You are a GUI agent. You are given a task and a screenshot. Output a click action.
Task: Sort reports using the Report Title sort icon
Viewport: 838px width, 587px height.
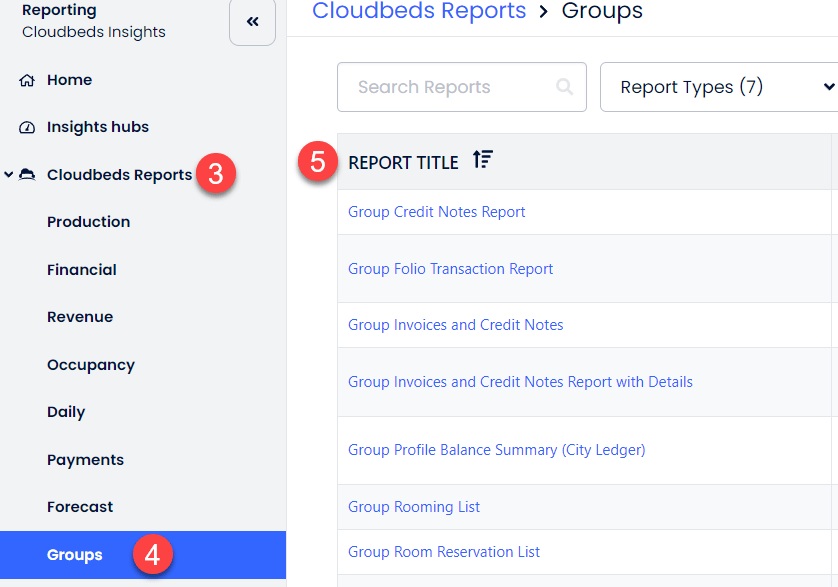[x=483, y=158]
